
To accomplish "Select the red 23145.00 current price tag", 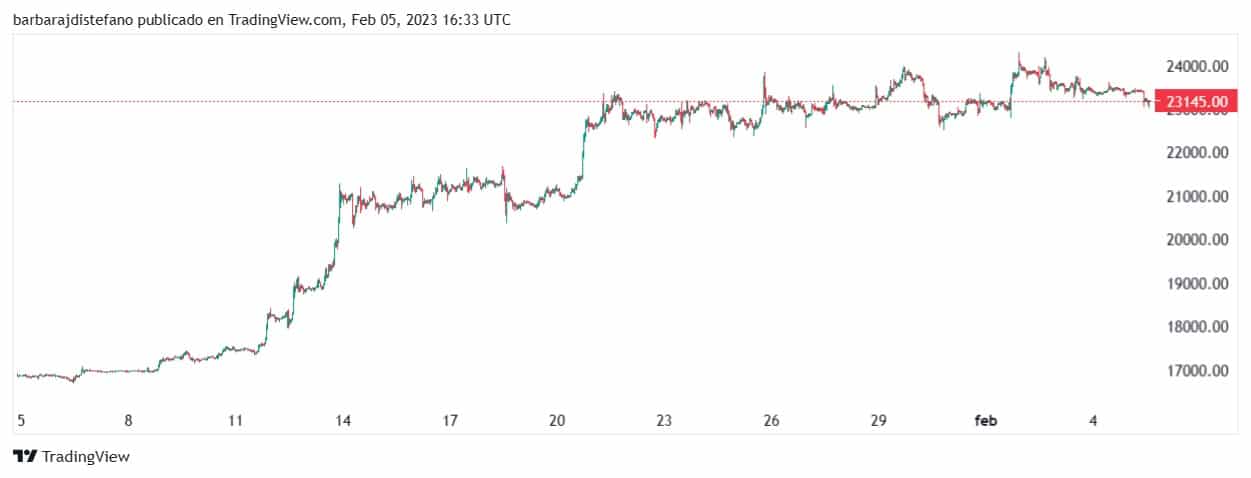I will pyautogui.click(x=1195, y=101).
